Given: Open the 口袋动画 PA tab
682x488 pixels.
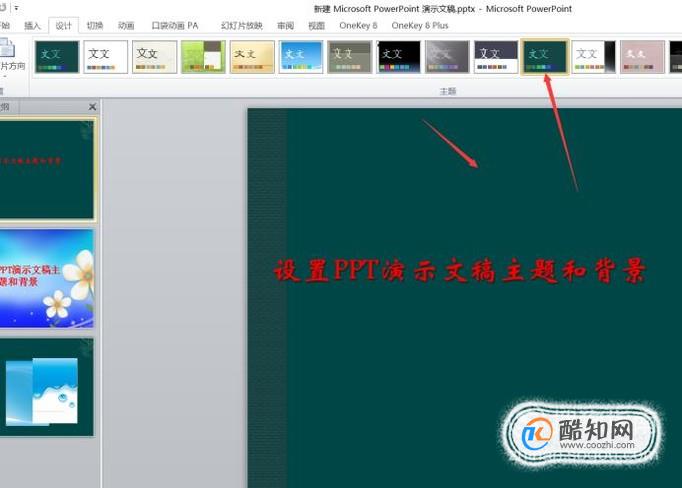Looking at the screenshot, I should click(x=175, y=26).
